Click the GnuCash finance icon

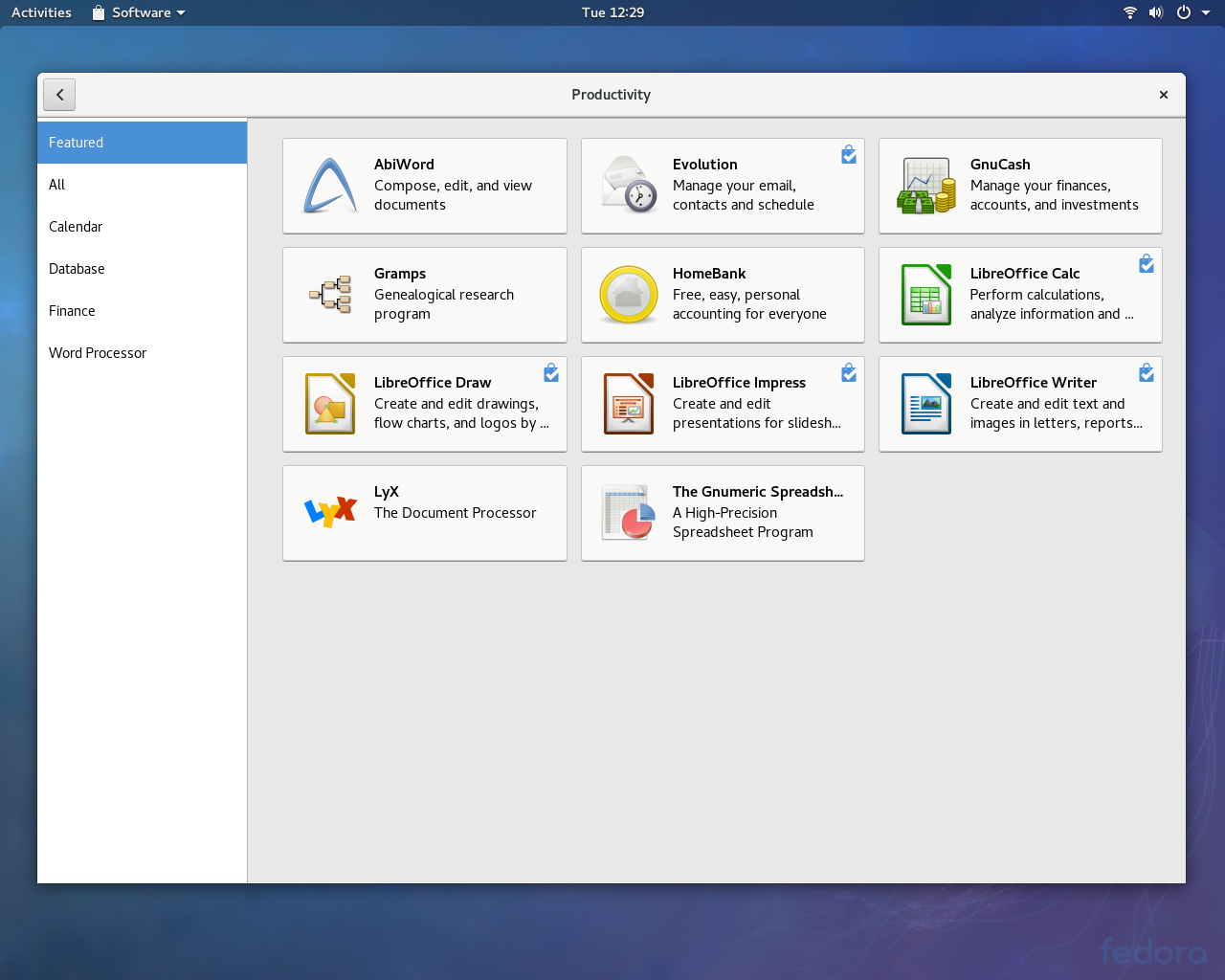point(926,186)
